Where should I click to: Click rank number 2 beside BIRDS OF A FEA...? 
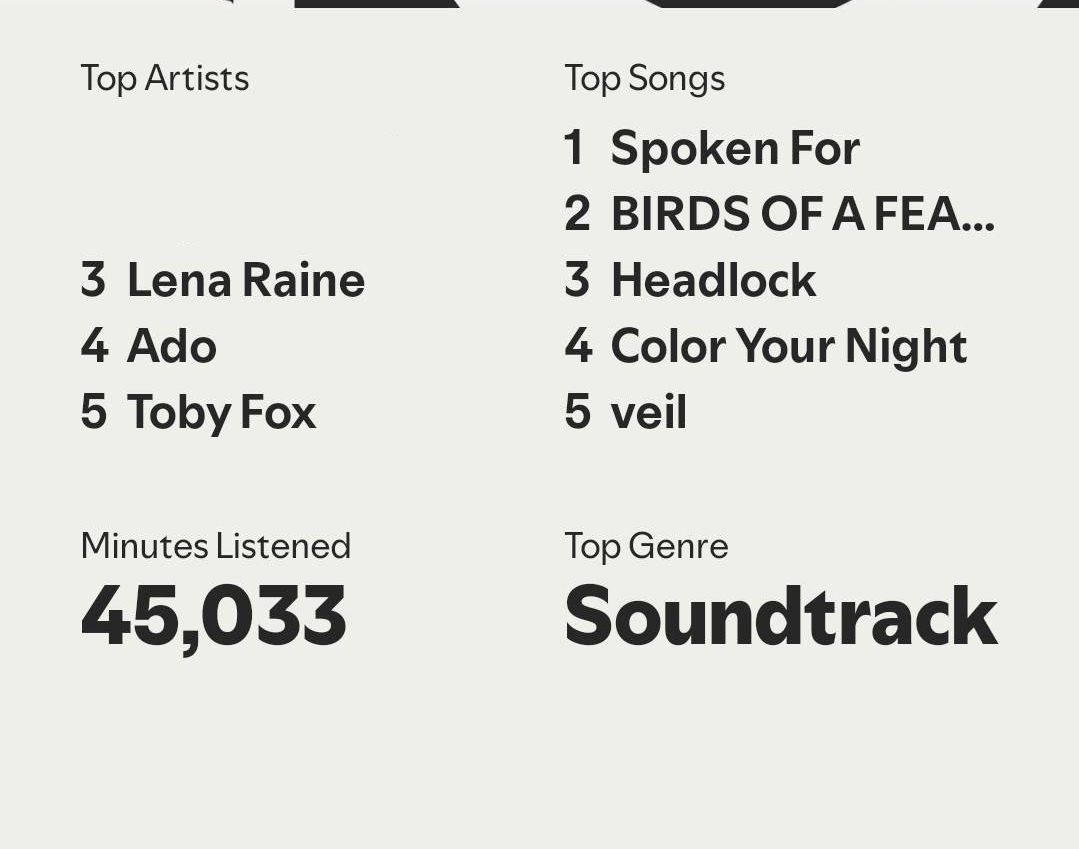[577, 214]
